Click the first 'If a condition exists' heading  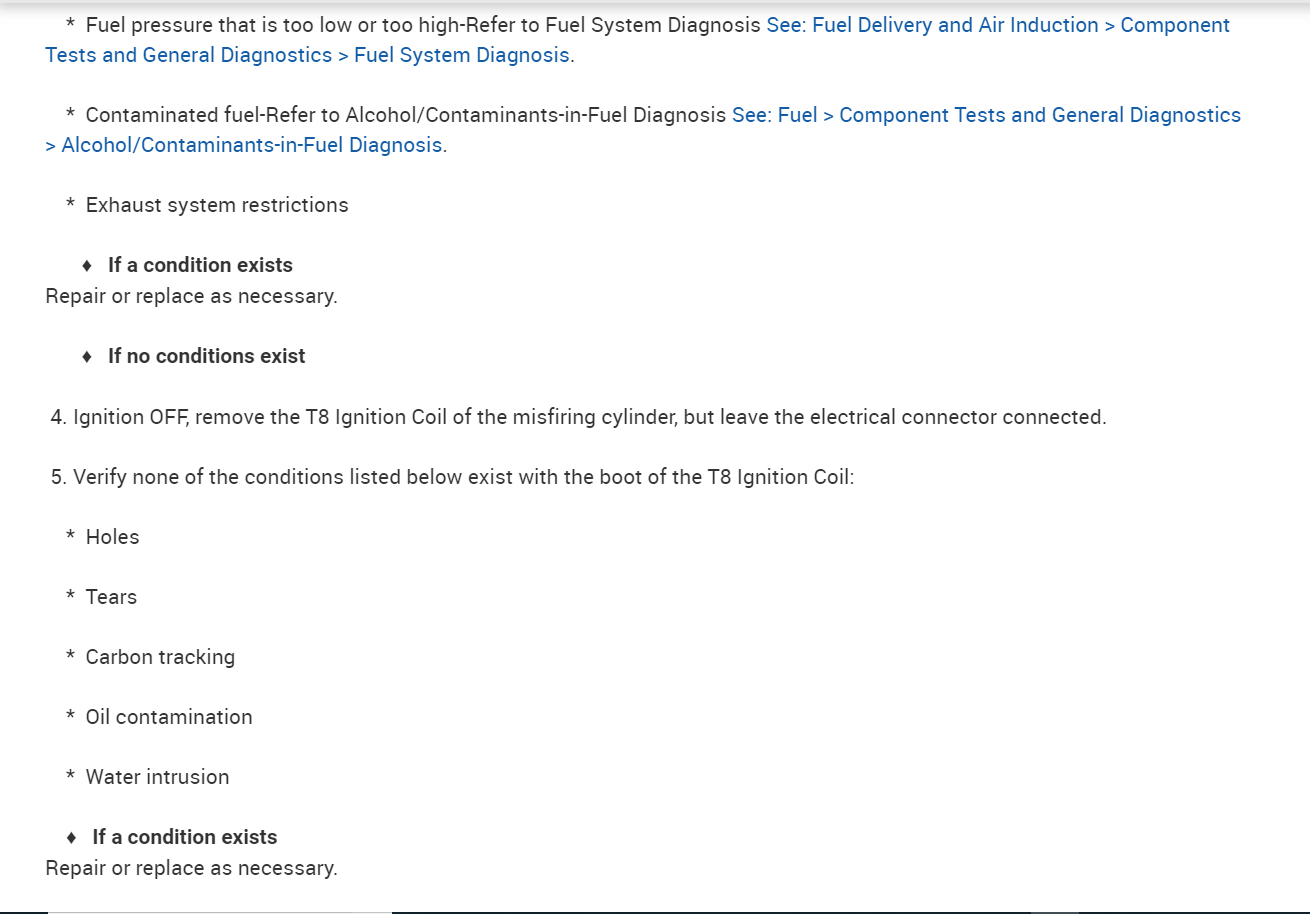coord(200,265)
